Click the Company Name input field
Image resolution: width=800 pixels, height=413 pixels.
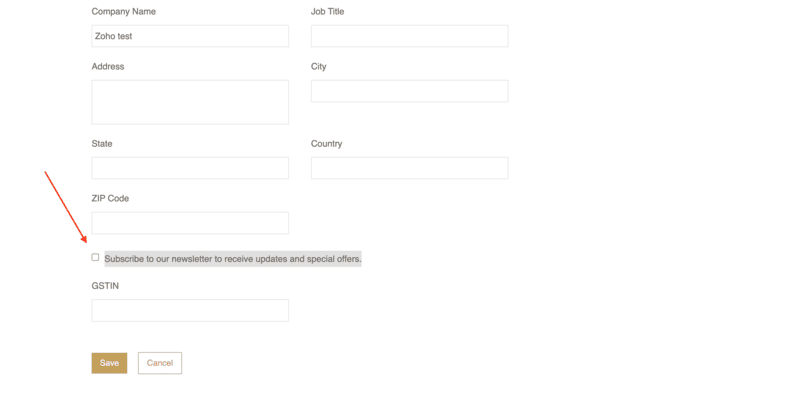tap(190, 36)
